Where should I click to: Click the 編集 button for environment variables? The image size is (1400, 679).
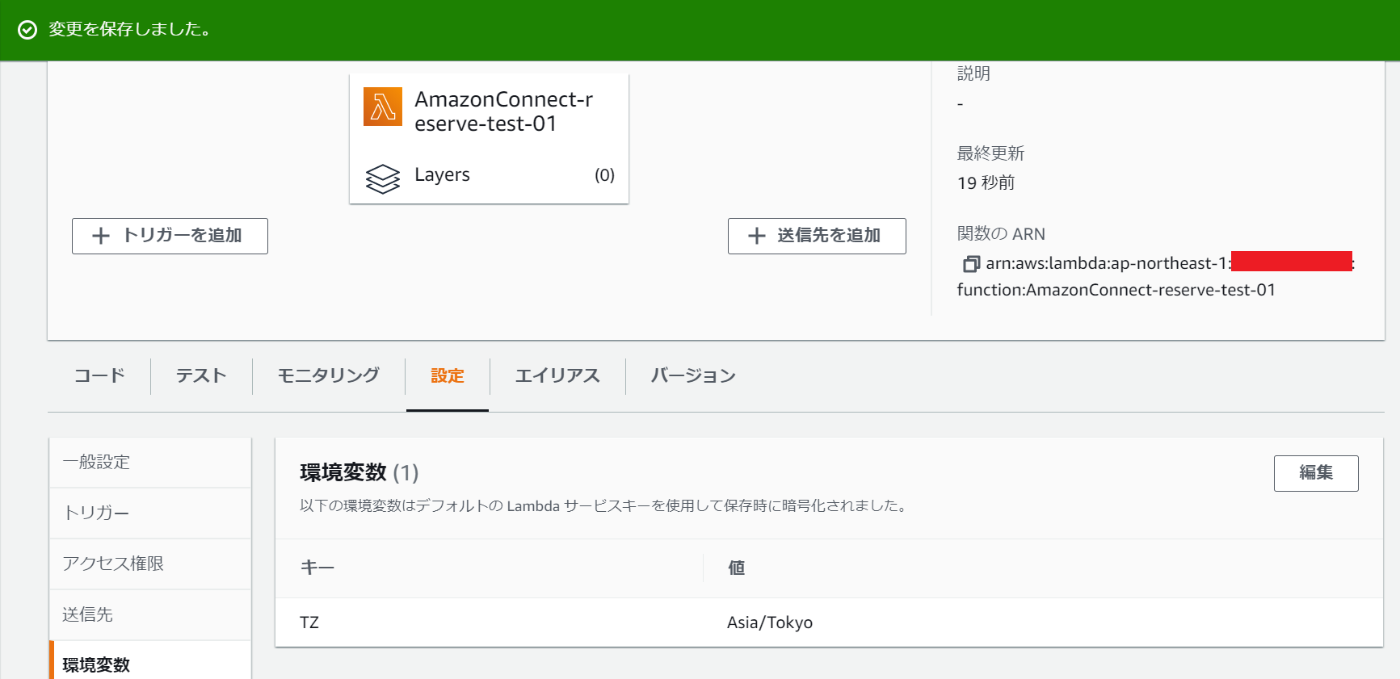1316,473
